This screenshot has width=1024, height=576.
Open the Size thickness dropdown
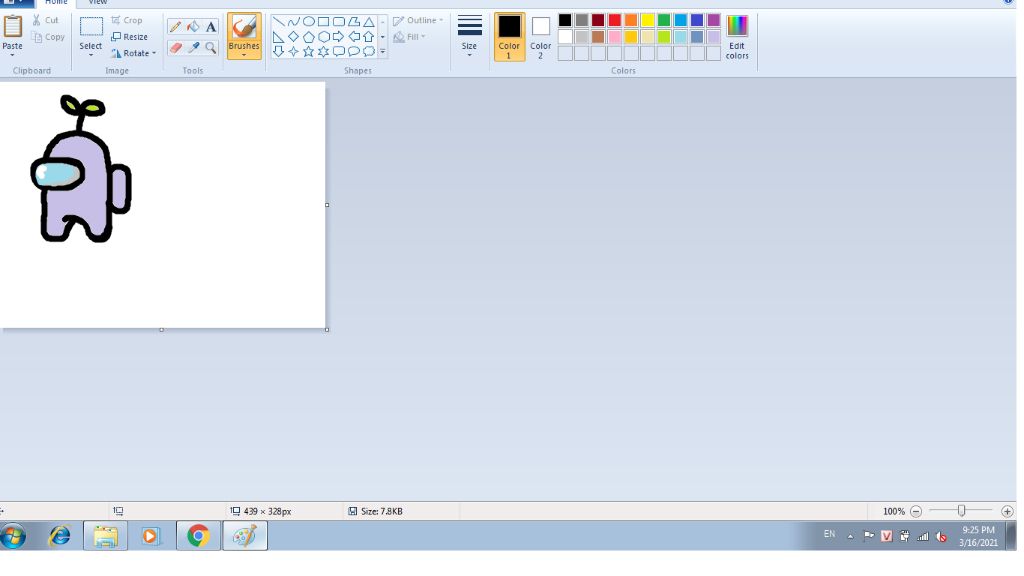(x=470, y=37)
